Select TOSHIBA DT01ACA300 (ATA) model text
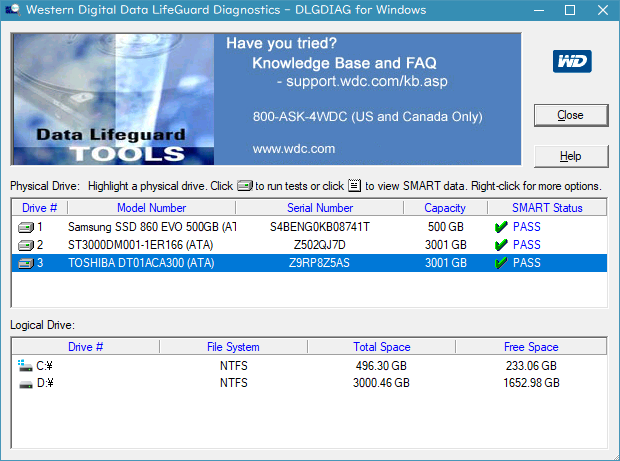 [141, 263]
